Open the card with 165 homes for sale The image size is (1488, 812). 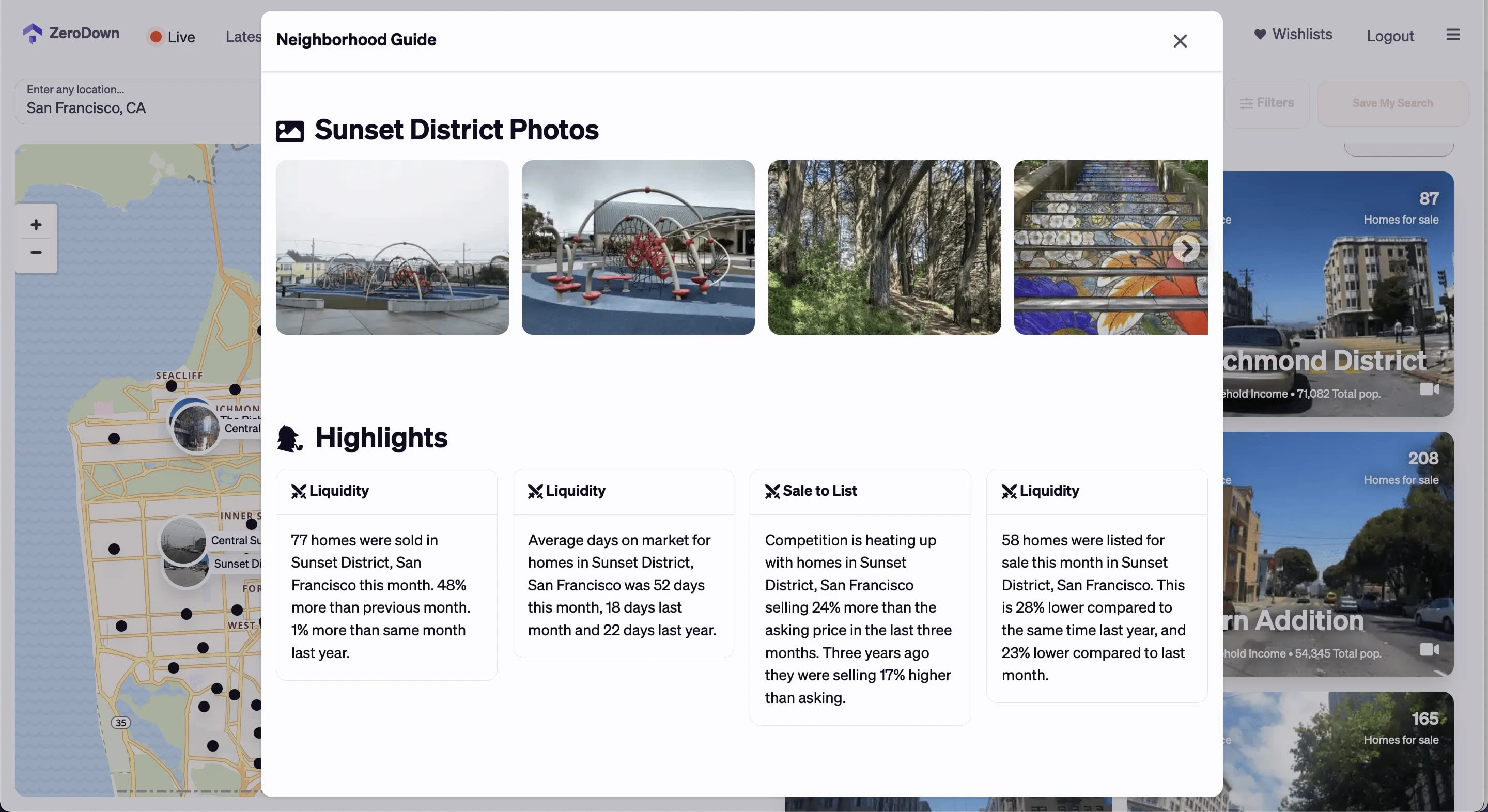pyautogui.click(x=1338, y=752)
